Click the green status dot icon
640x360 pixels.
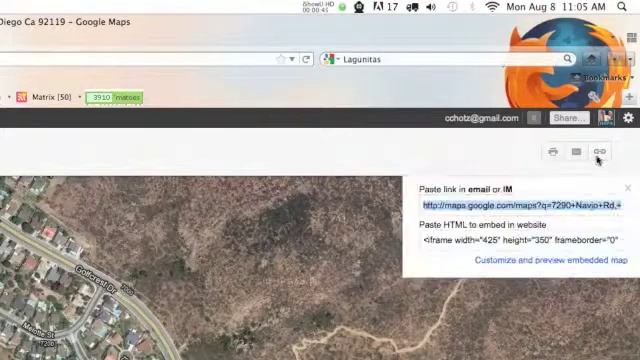click(x=342, y=7)
